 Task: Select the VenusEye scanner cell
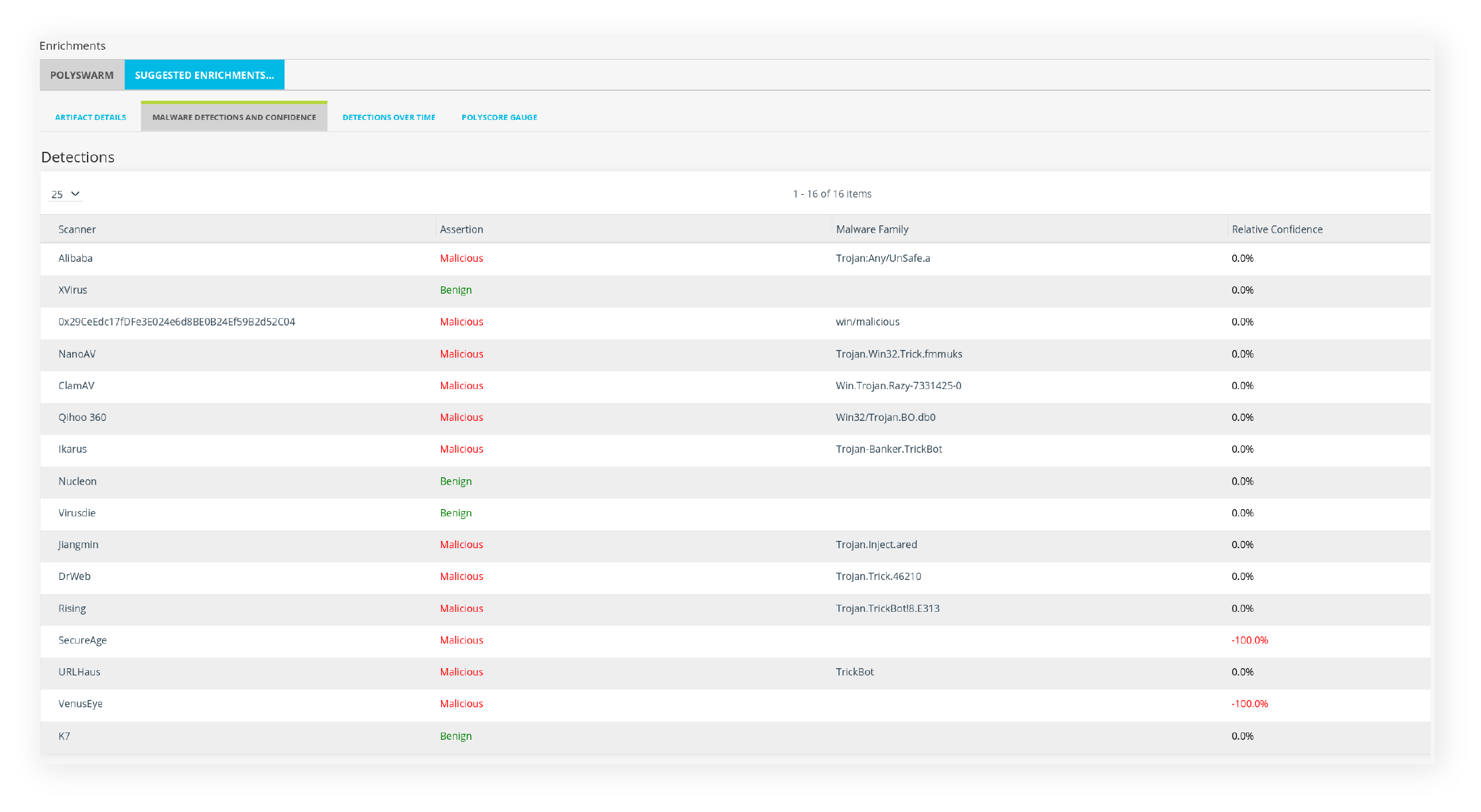click(80, 704)
